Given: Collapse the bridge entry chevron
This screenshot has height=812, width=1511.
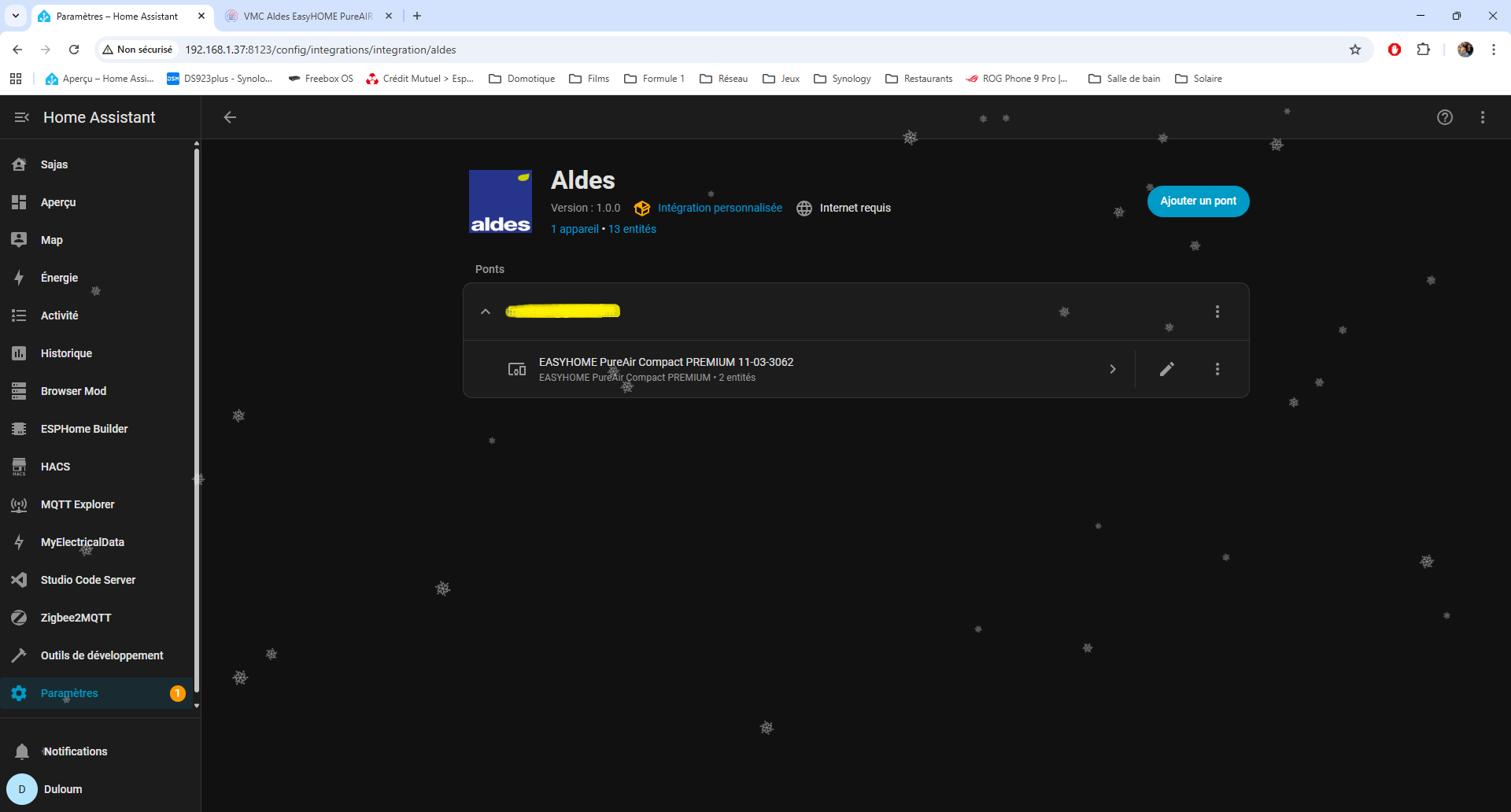Looking at the screenshot, I should (486, 312).
